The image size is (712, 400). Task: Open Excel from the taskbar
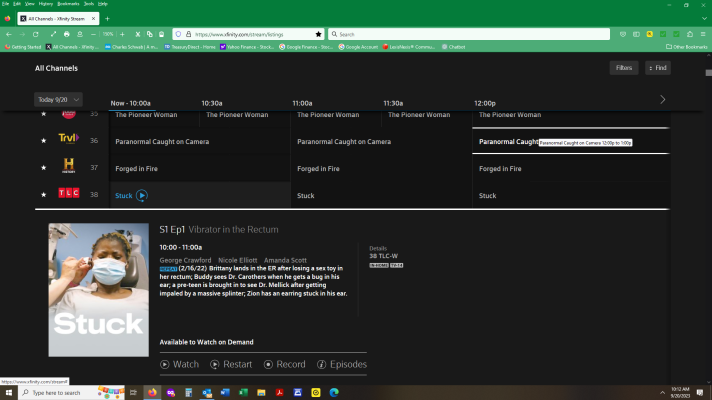coord(243,392)
